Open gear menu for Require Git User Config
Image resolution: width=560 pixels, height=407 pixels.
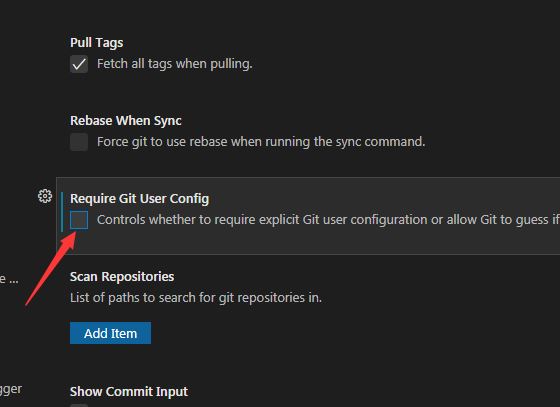(45, 196)
